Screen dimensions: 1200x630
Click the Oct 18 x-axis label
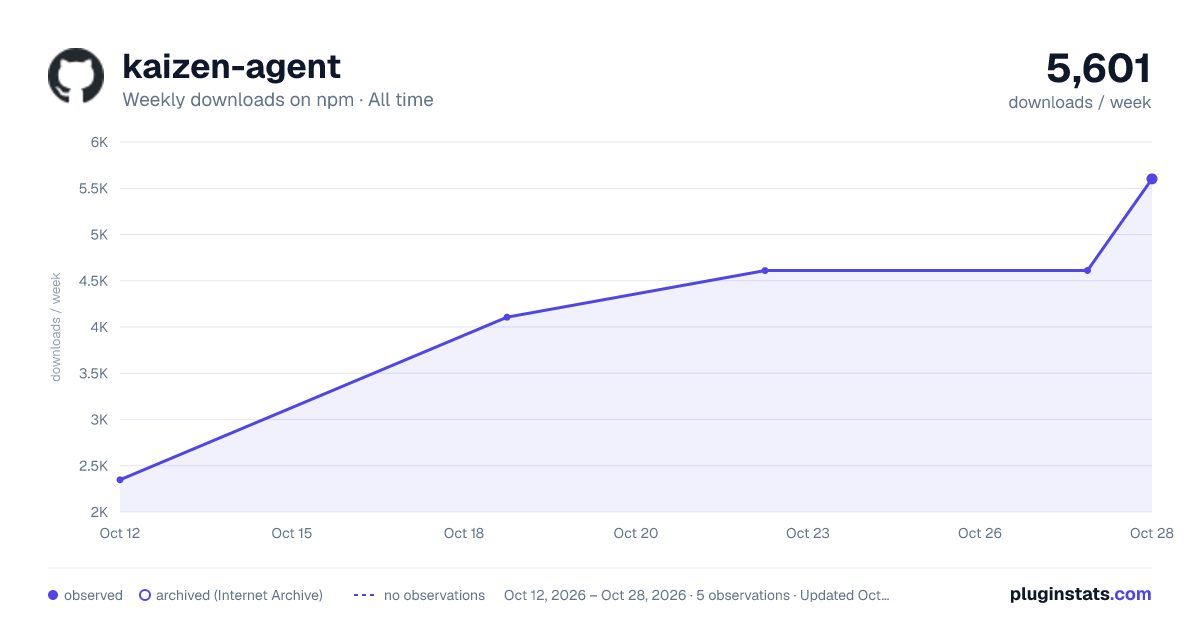click(x=464, y=533)
